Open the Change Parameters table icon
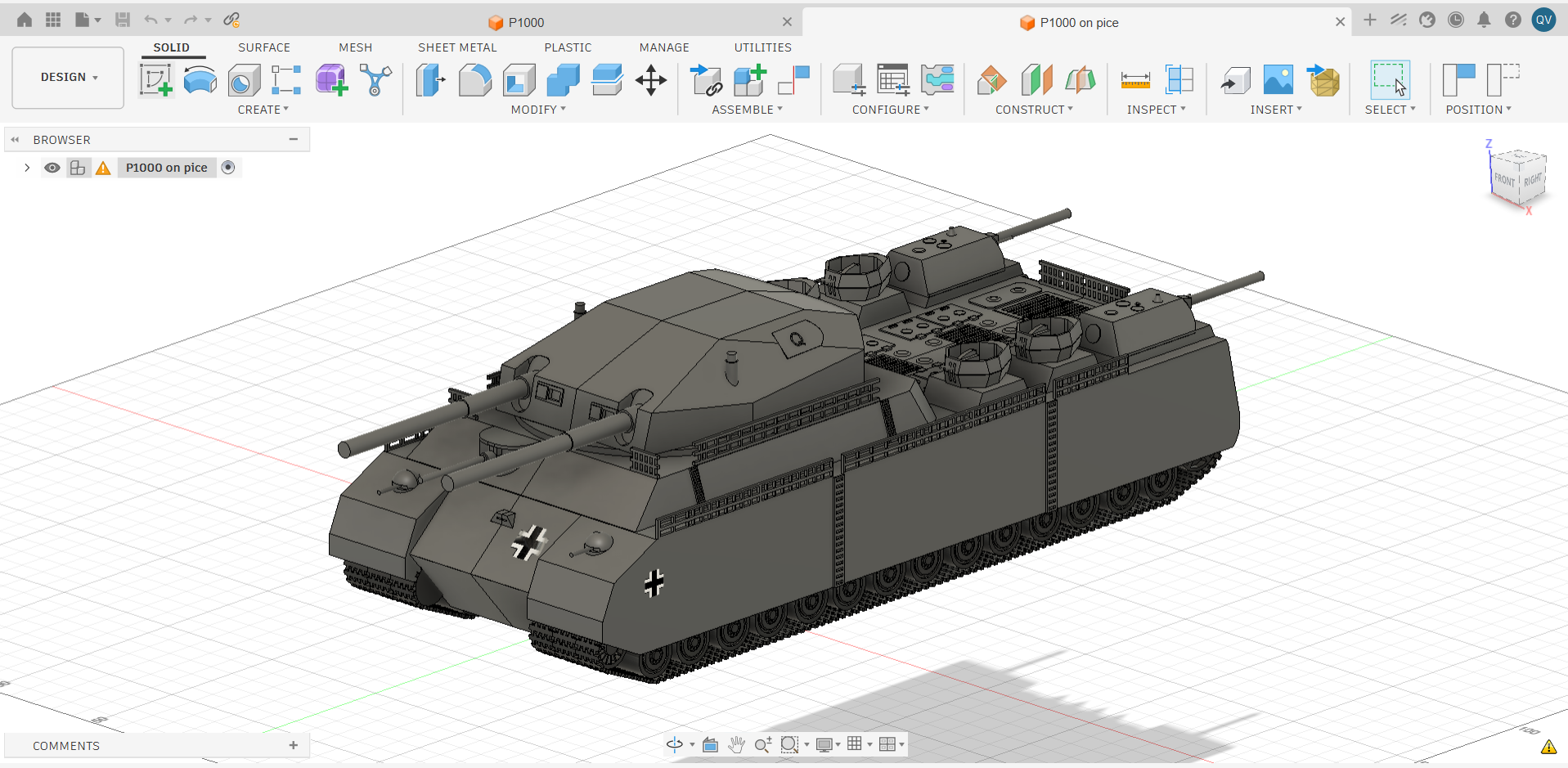 point(893,80)
